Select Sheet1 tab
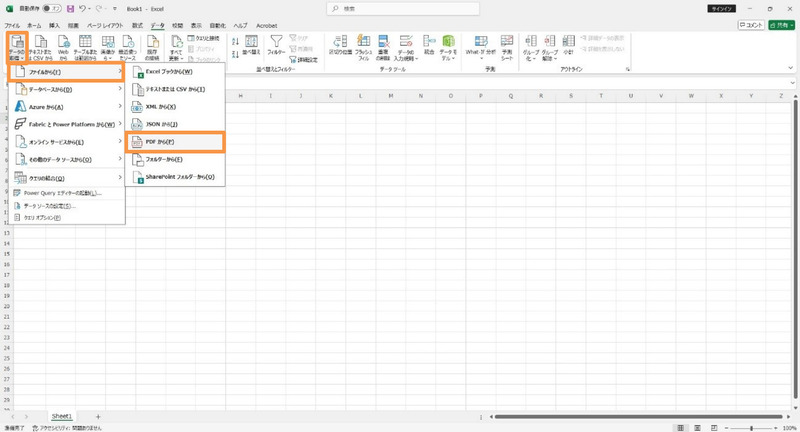Image resolution: width=800 pixels, height=432 pixels. (x=62, y=416)
